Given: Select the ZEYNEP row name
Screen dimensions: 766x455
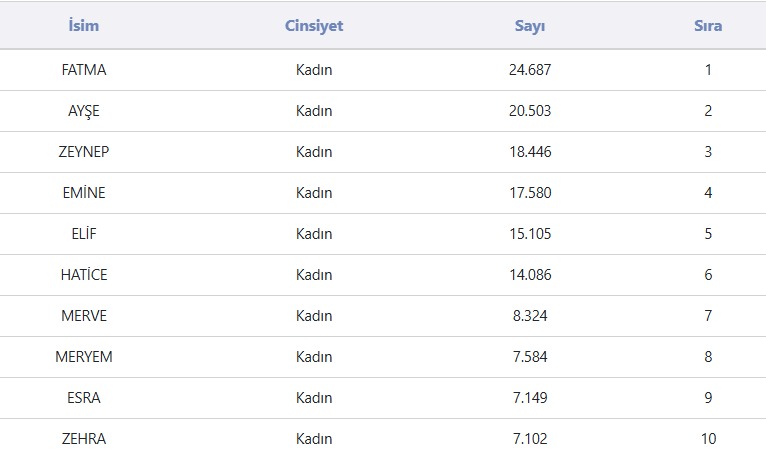Looking at the screenshot, I should (83, 152).
